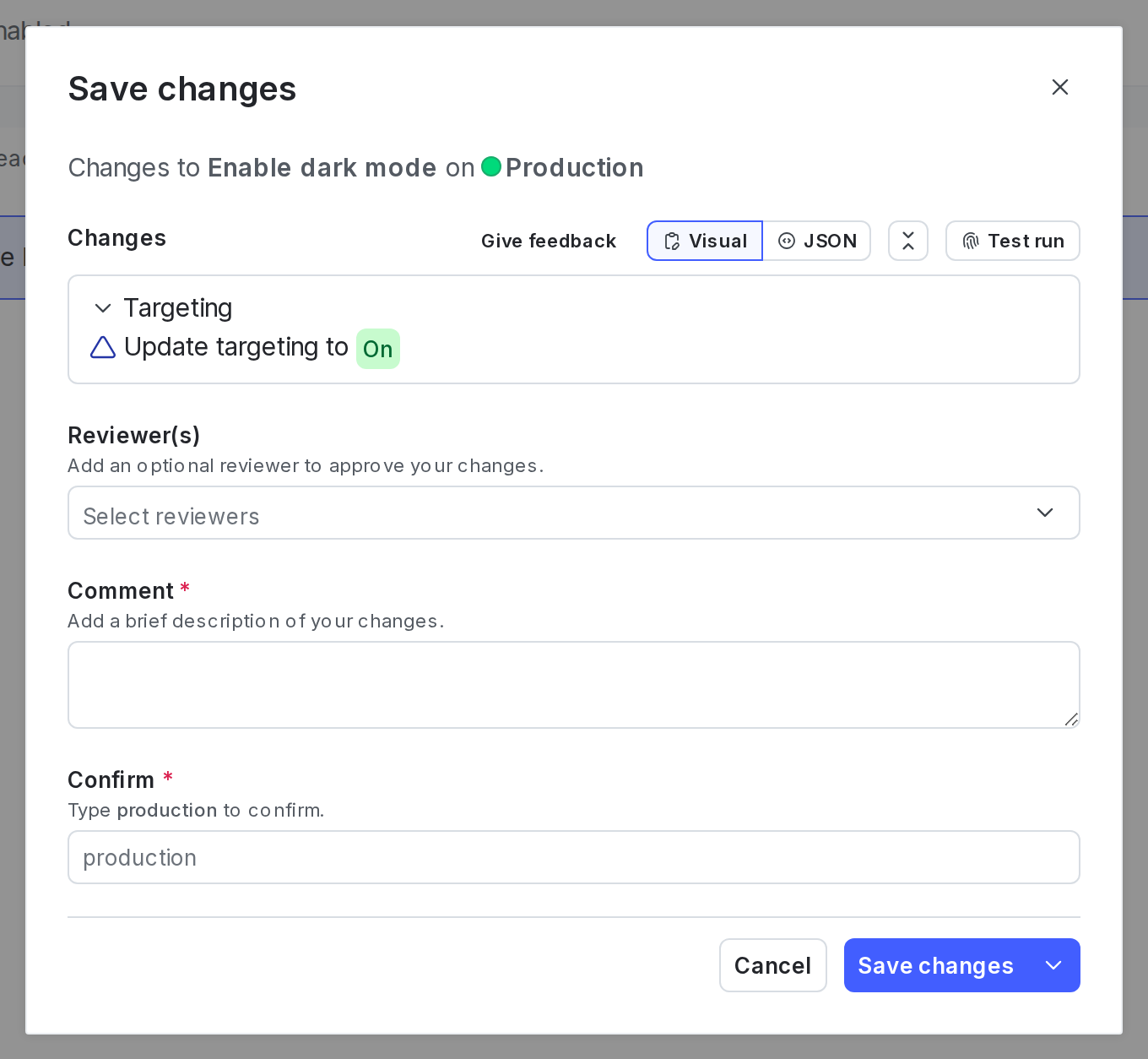The width and height of the screenshot is (1148, 1059).
Task: Switch to the JSON changes view
Action: pos(816,241)
